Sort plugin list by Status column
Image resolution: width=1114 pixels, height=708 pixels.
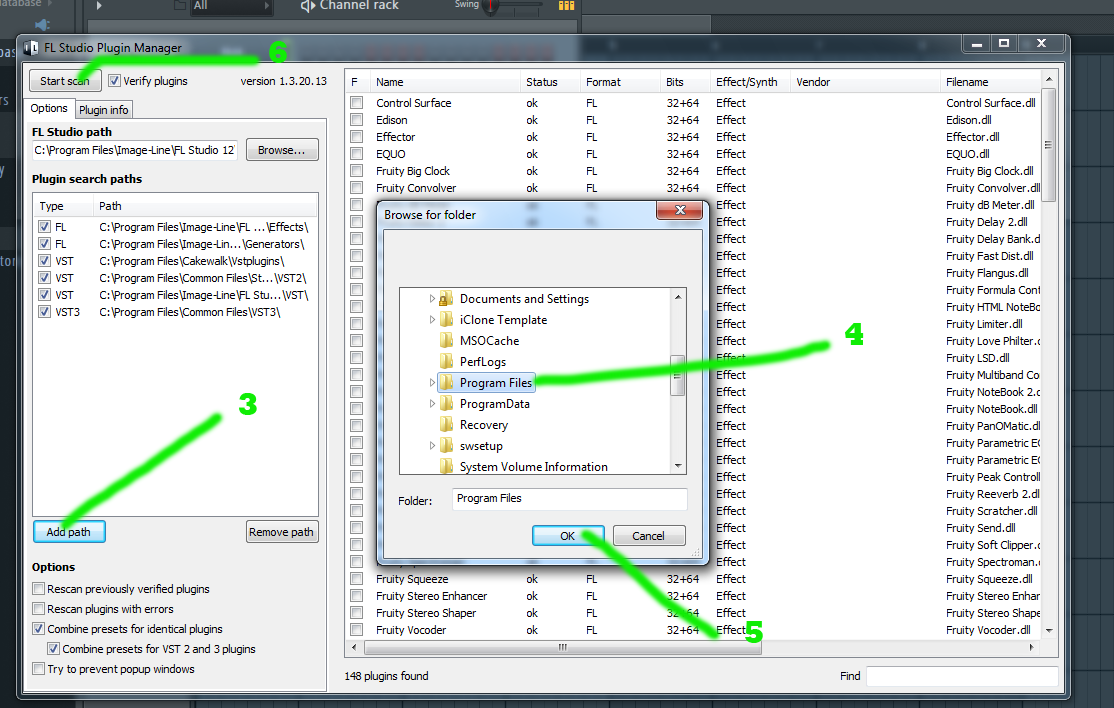pyautogui.click(x=550, y=82)
